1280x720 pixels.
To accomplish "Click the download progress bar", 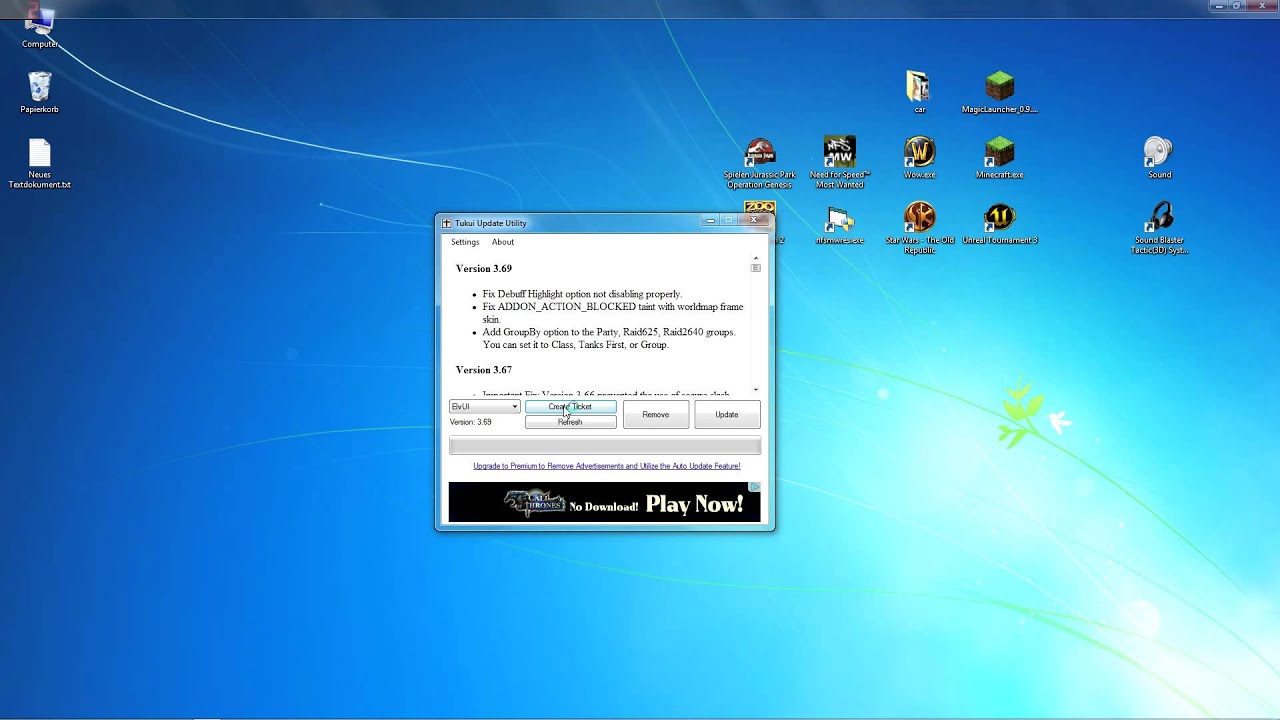I will point(605,446).
